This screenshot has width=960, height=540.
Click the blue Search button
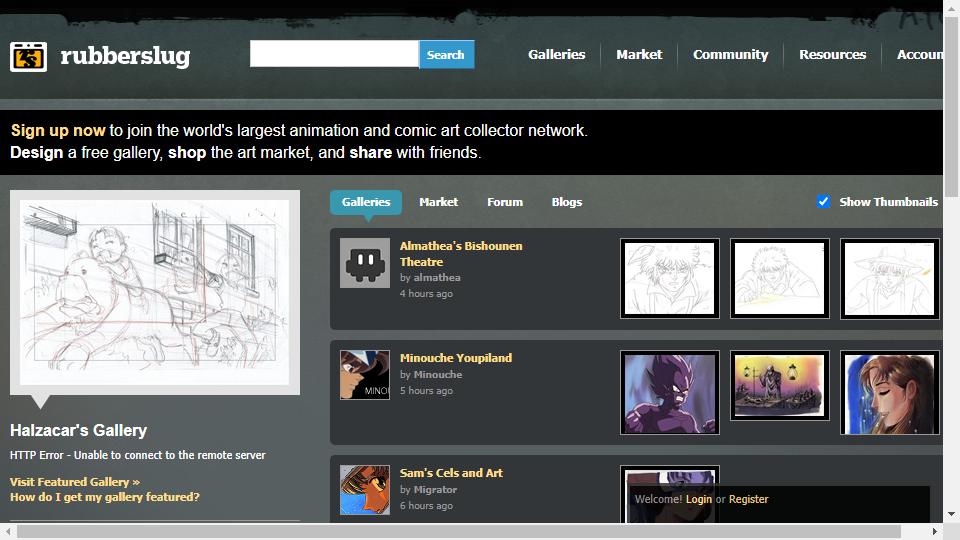[446, 54]
